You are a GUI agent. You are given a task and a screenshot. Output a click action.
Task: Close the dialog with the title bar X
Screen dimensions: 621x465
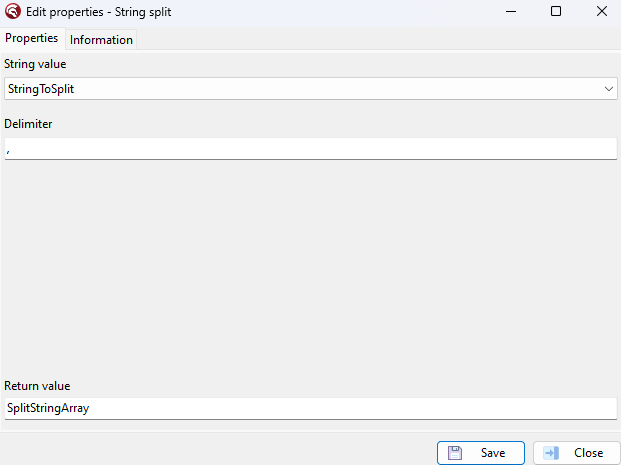click(602, 11)
